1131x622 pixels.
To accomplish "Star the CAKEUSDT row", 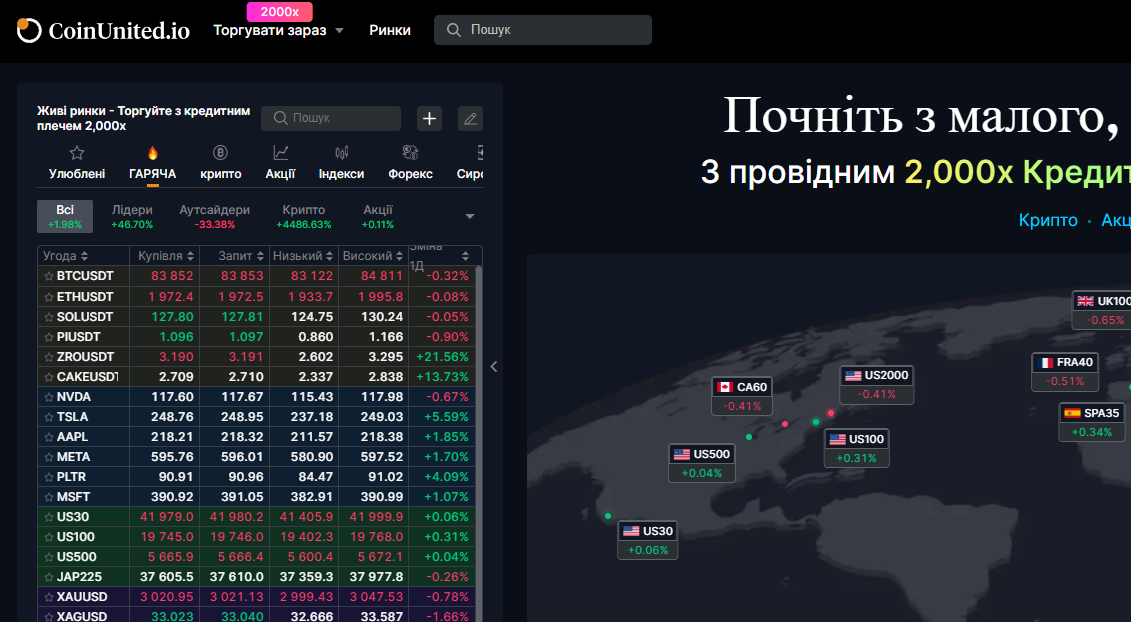I will coord(49,377).
